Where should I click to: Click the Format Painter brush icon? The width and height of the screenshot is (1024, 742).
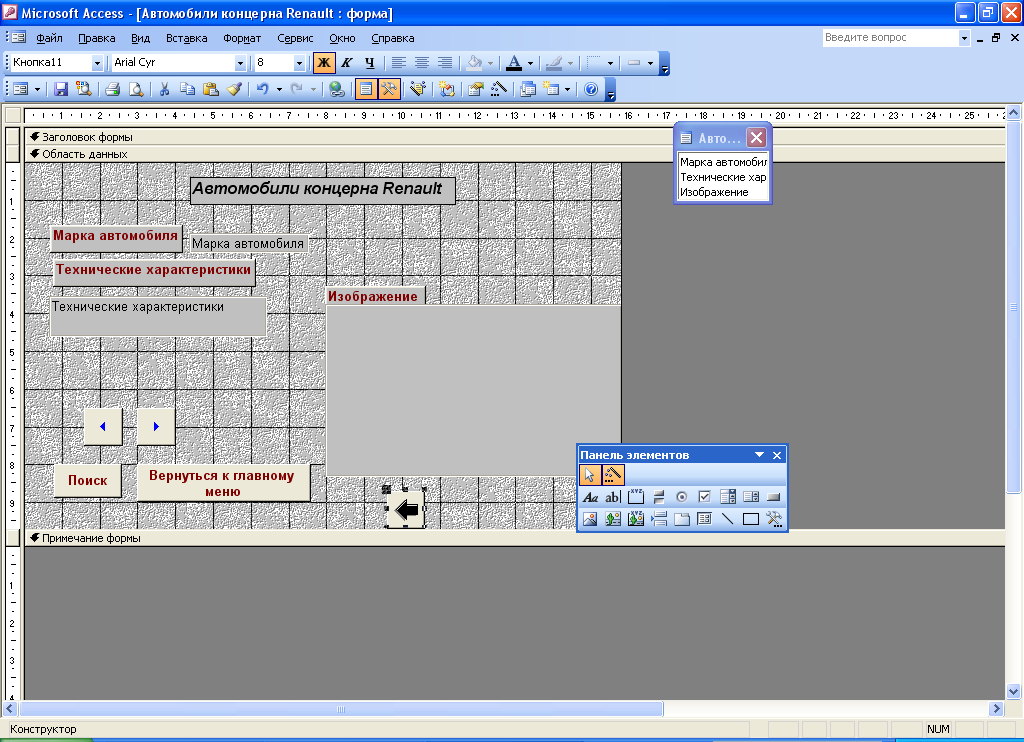pyautogui.click(x=234, y=89)
